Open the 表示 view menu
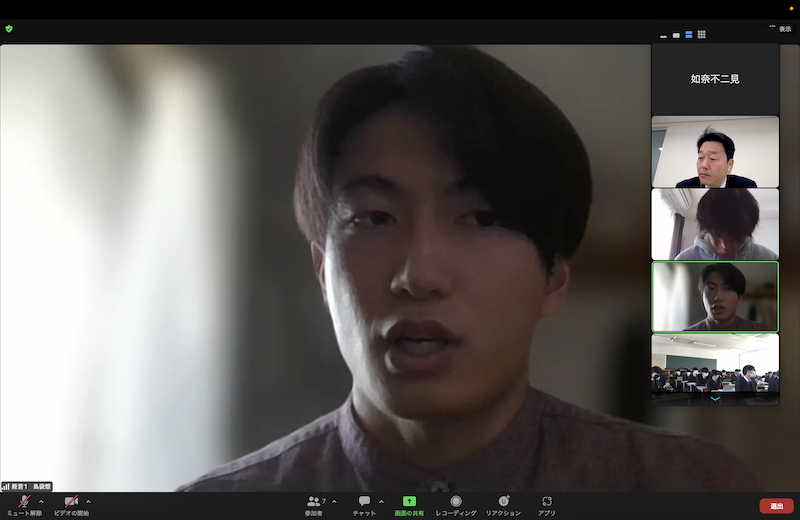This screenshot has height=520, width=800. (781, 29)
